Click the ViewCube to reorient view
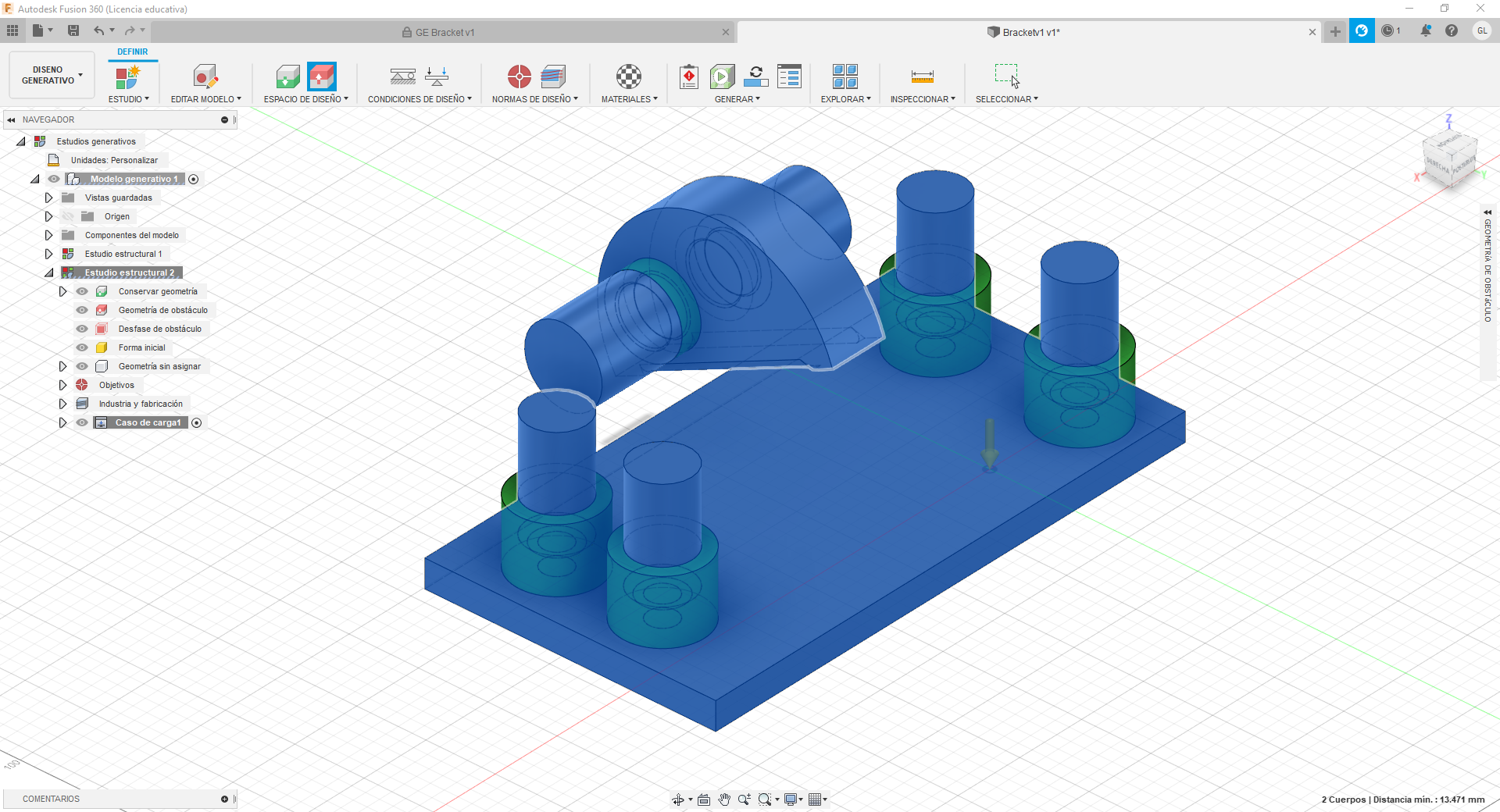 click(x=1450, y=158)
